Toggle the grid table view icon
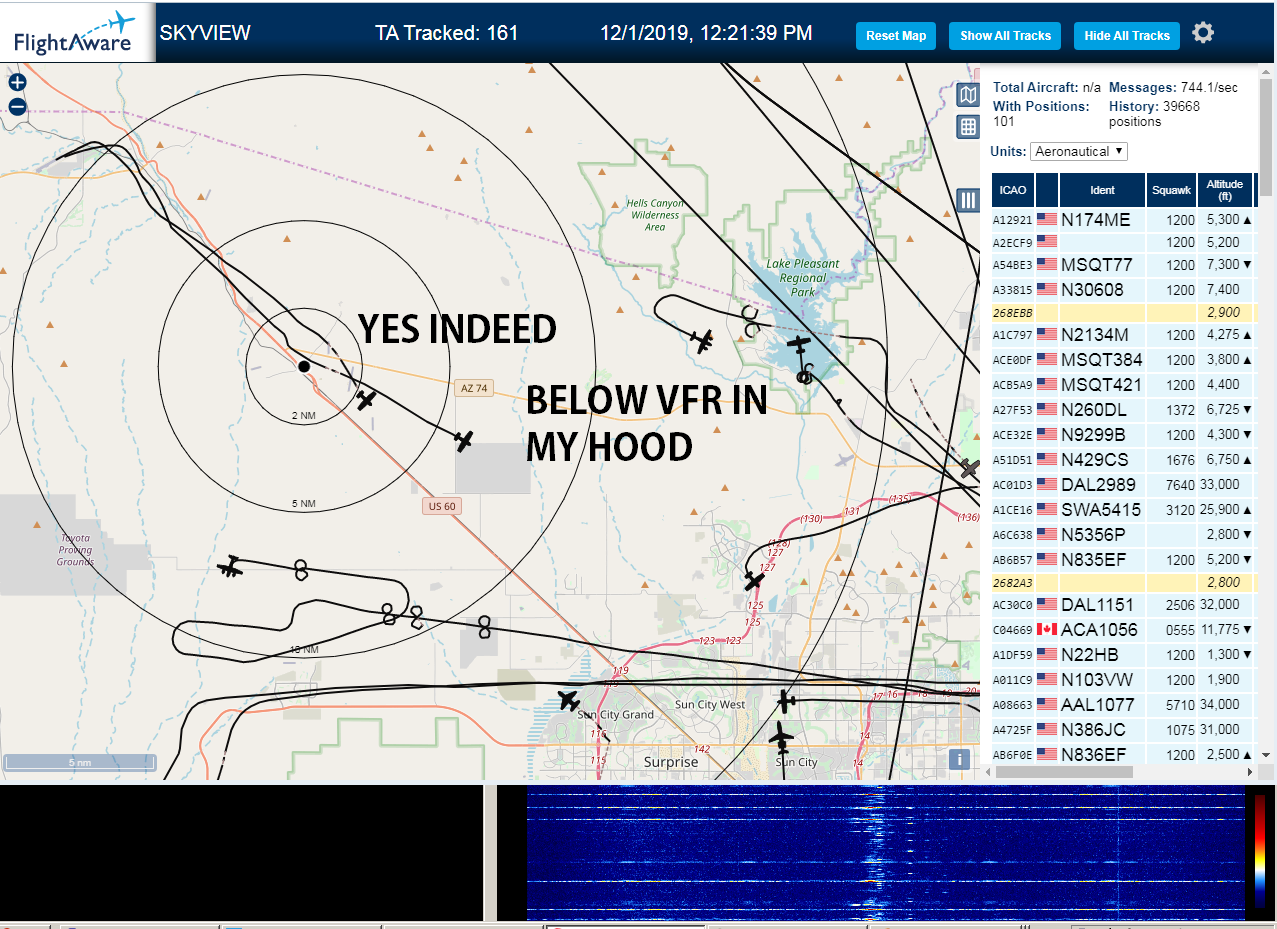This screenshot has width=1277, height=929. point(968,126)
